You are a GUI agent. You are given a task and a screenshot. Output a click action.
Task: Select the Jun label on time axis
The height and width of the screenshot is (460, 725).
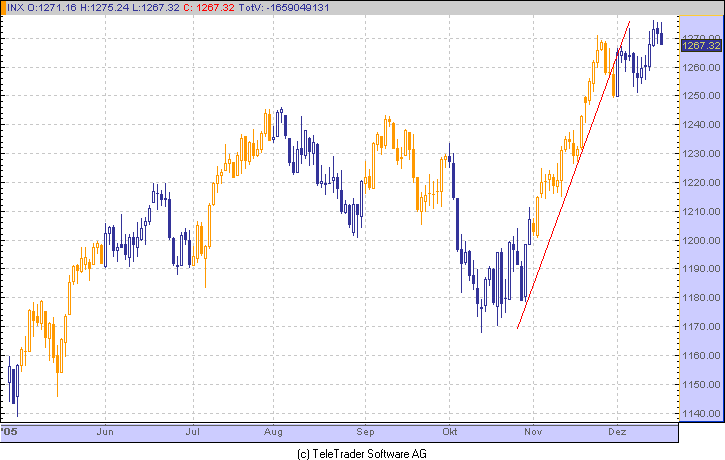[105, 432]
